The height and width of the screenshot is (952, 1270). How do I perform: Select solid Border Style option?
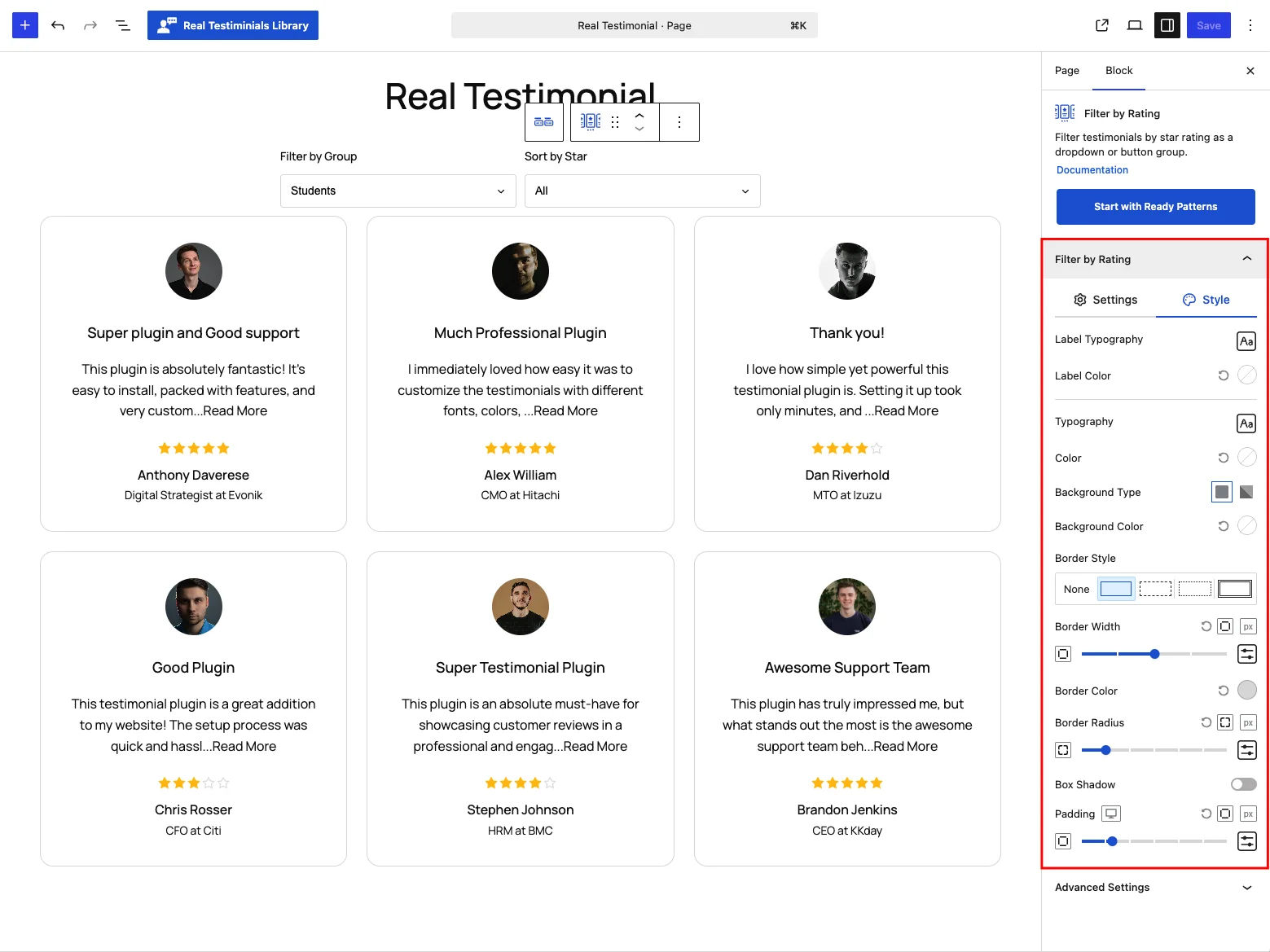[x=1116, y=589]
